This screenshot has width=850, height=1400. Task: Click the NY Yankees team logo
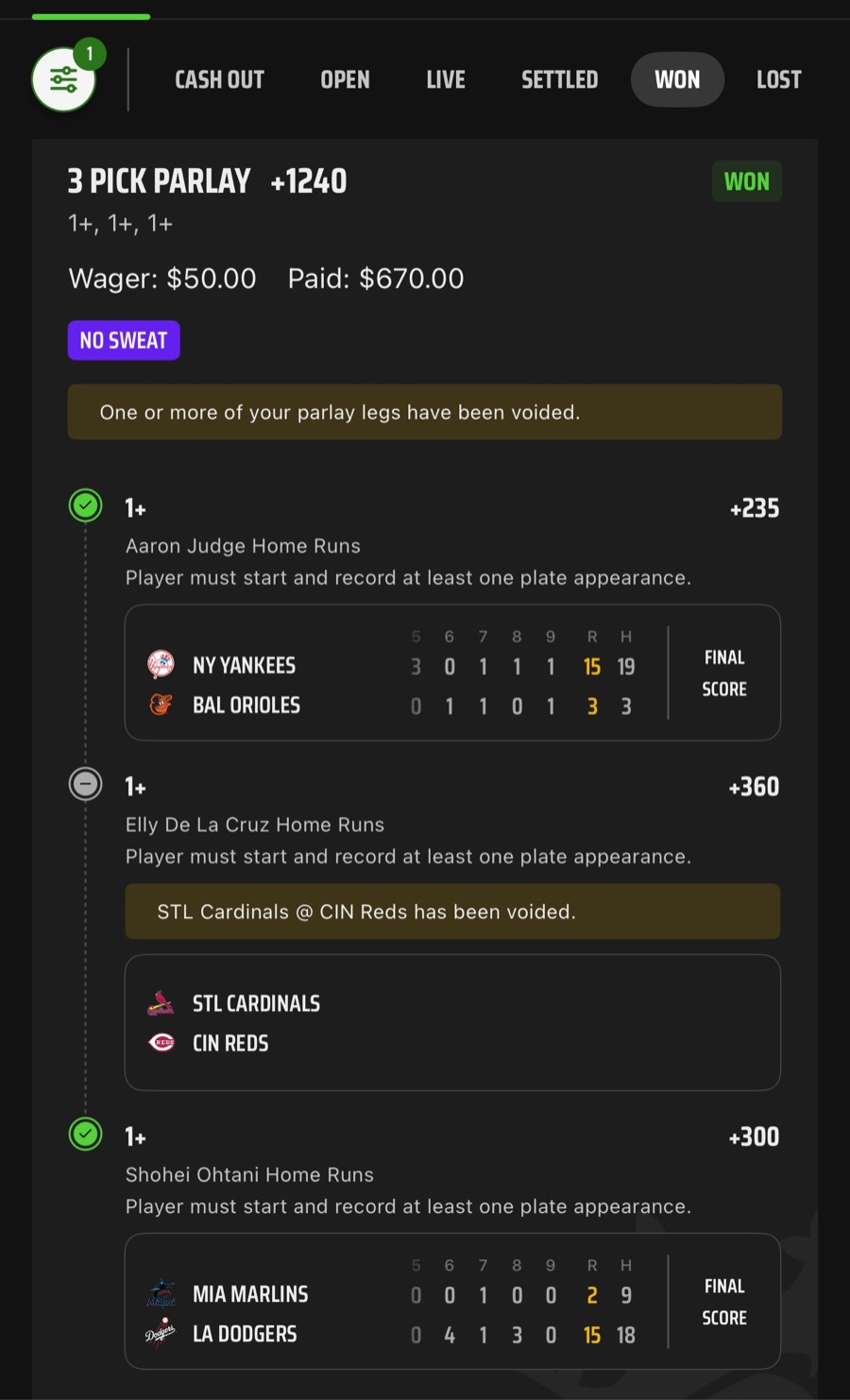click(x=160, y=665)
